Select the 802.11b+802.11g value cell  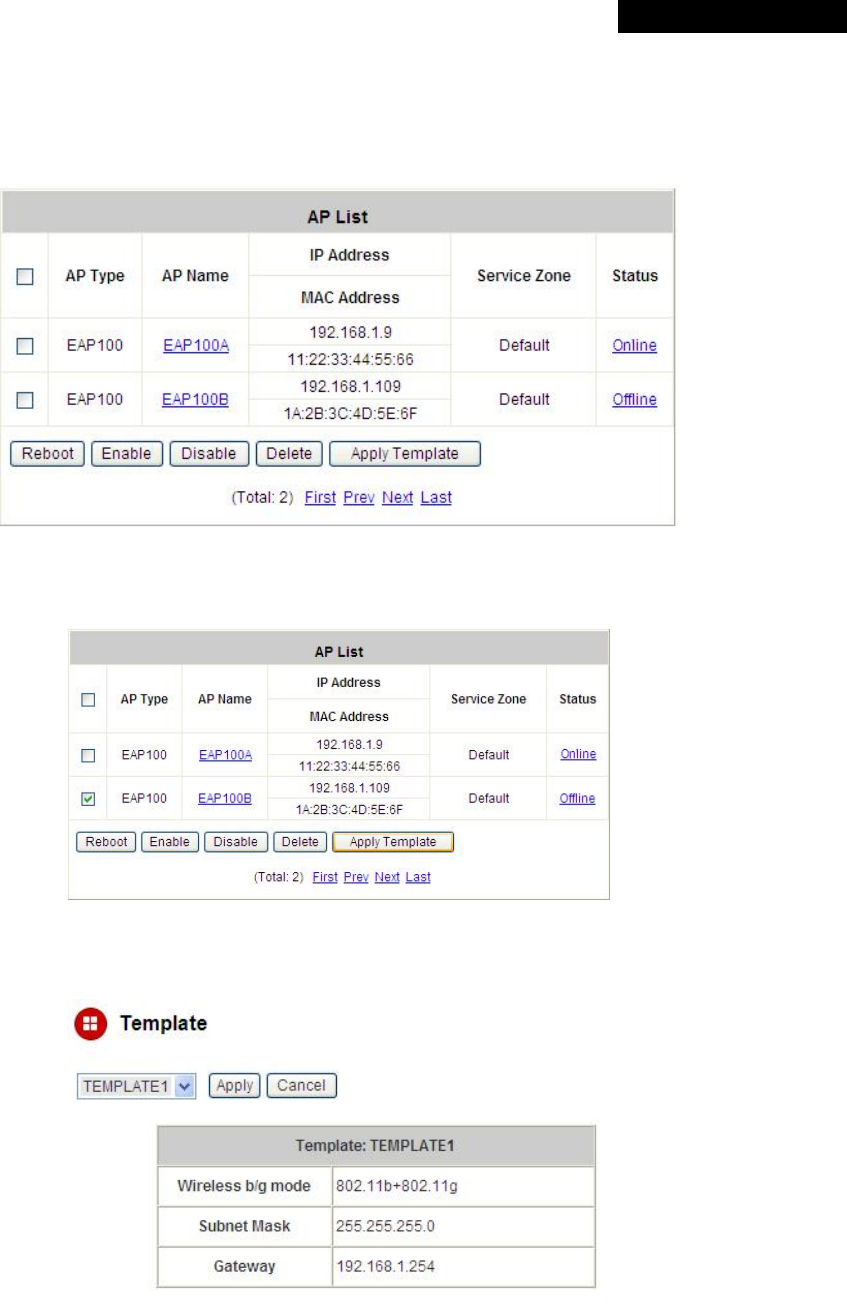(463, 1187)
